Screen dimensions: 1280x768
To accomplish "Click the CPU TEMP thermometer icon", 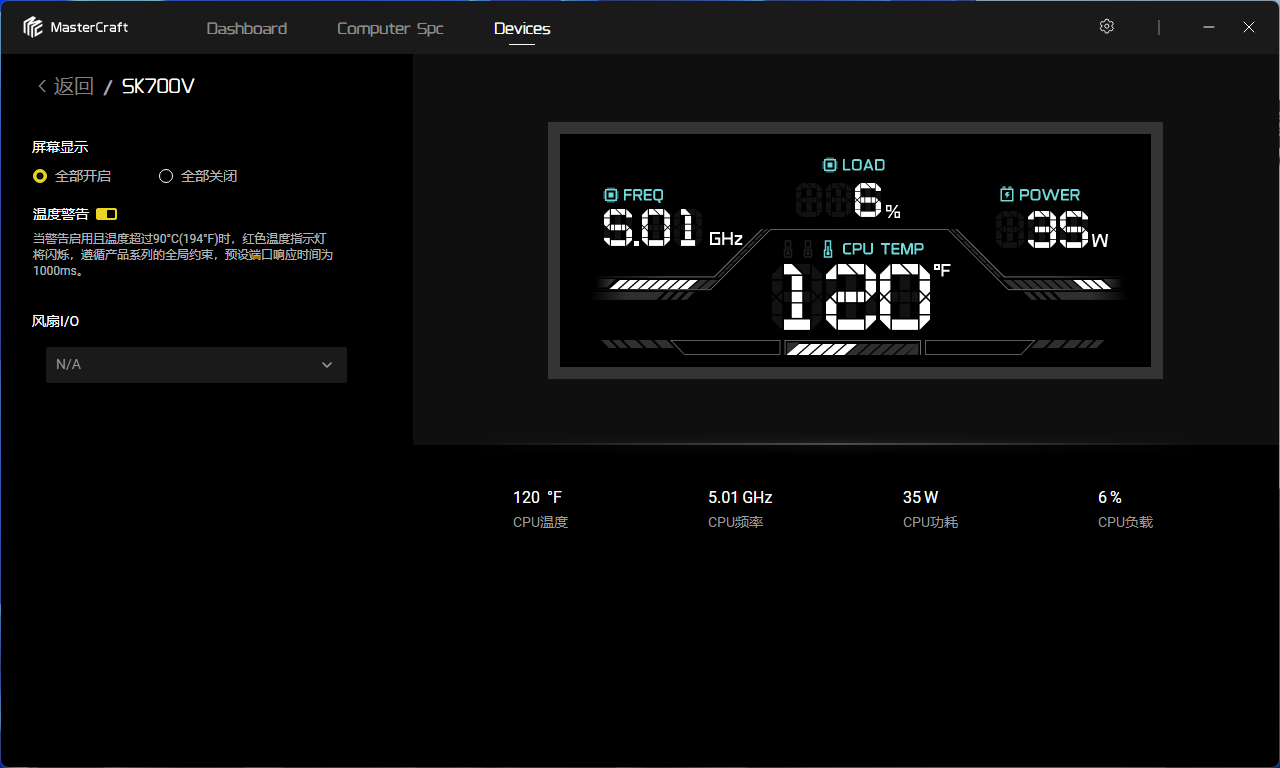I will pyautogui.click(x=828, y=249).
